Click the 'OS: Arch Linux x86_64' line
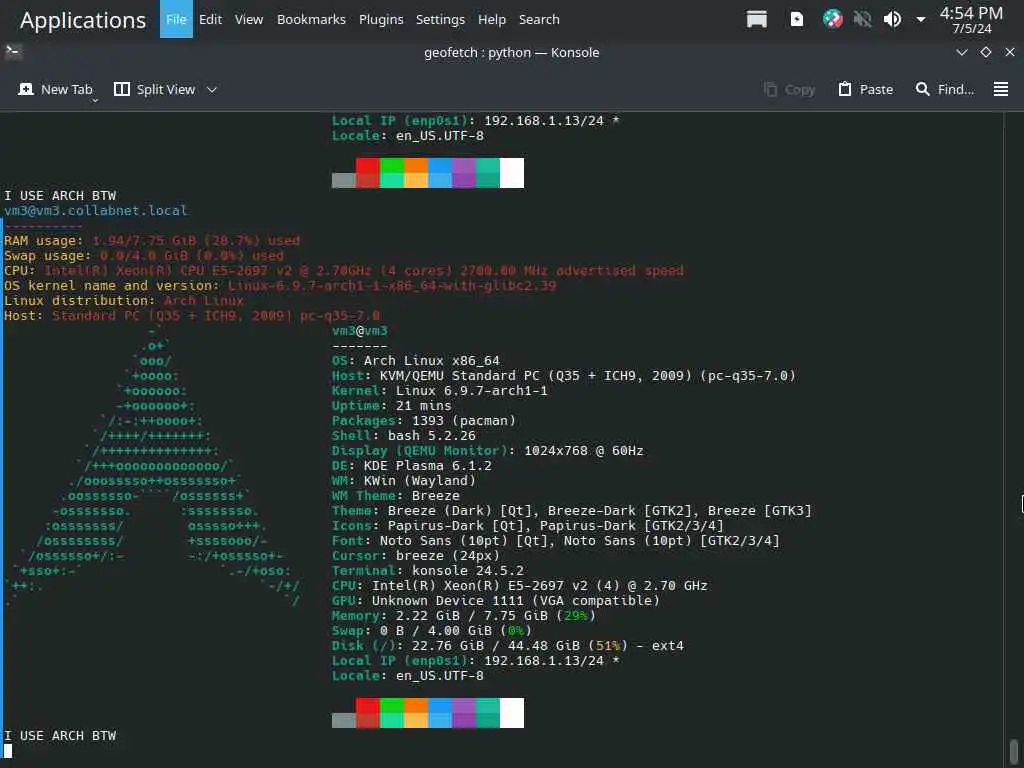The image size is (1024, 768). coord(416,360)
